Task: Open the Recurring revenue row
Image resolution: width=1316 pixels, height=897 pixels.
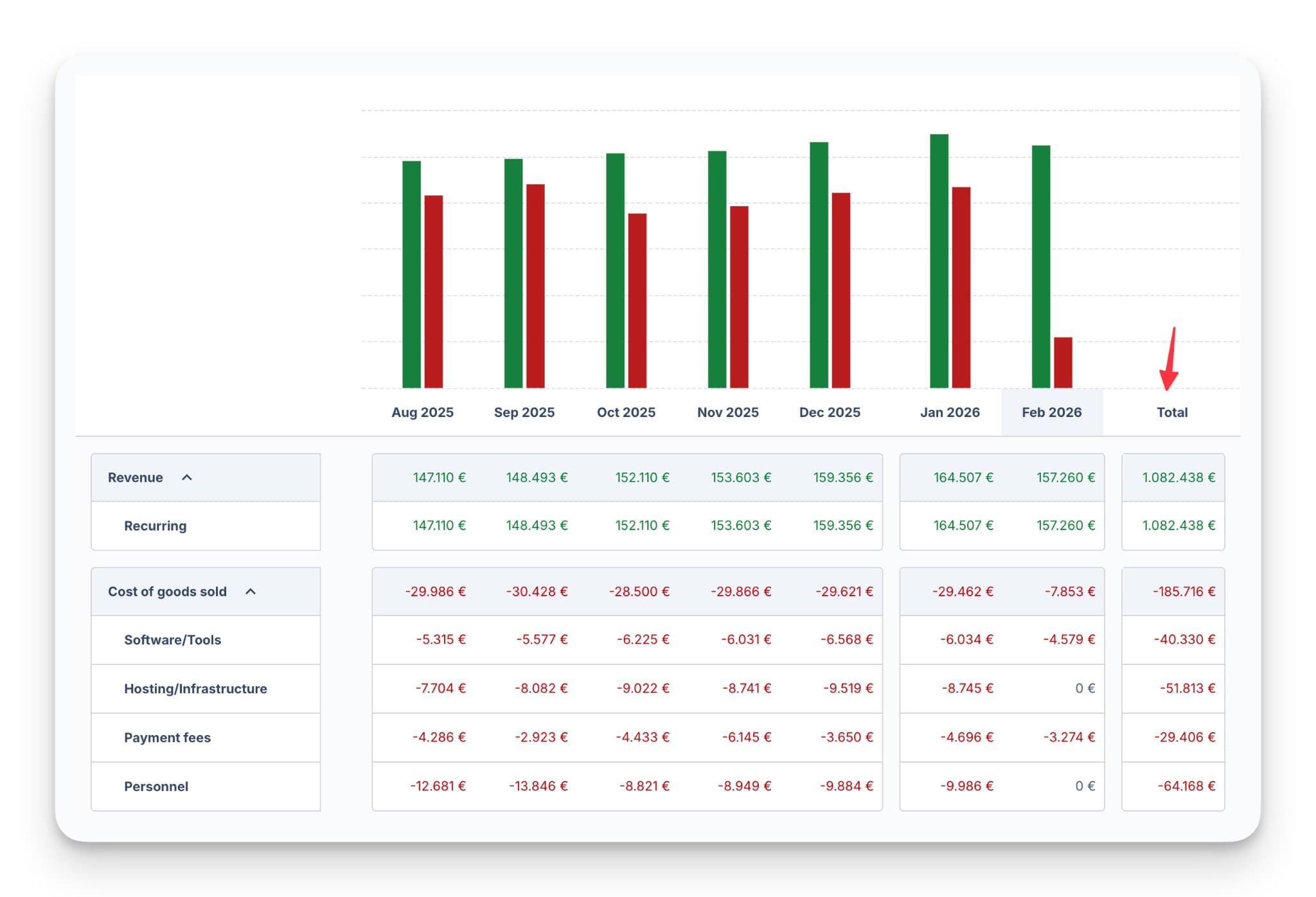Action: (155, 526)
